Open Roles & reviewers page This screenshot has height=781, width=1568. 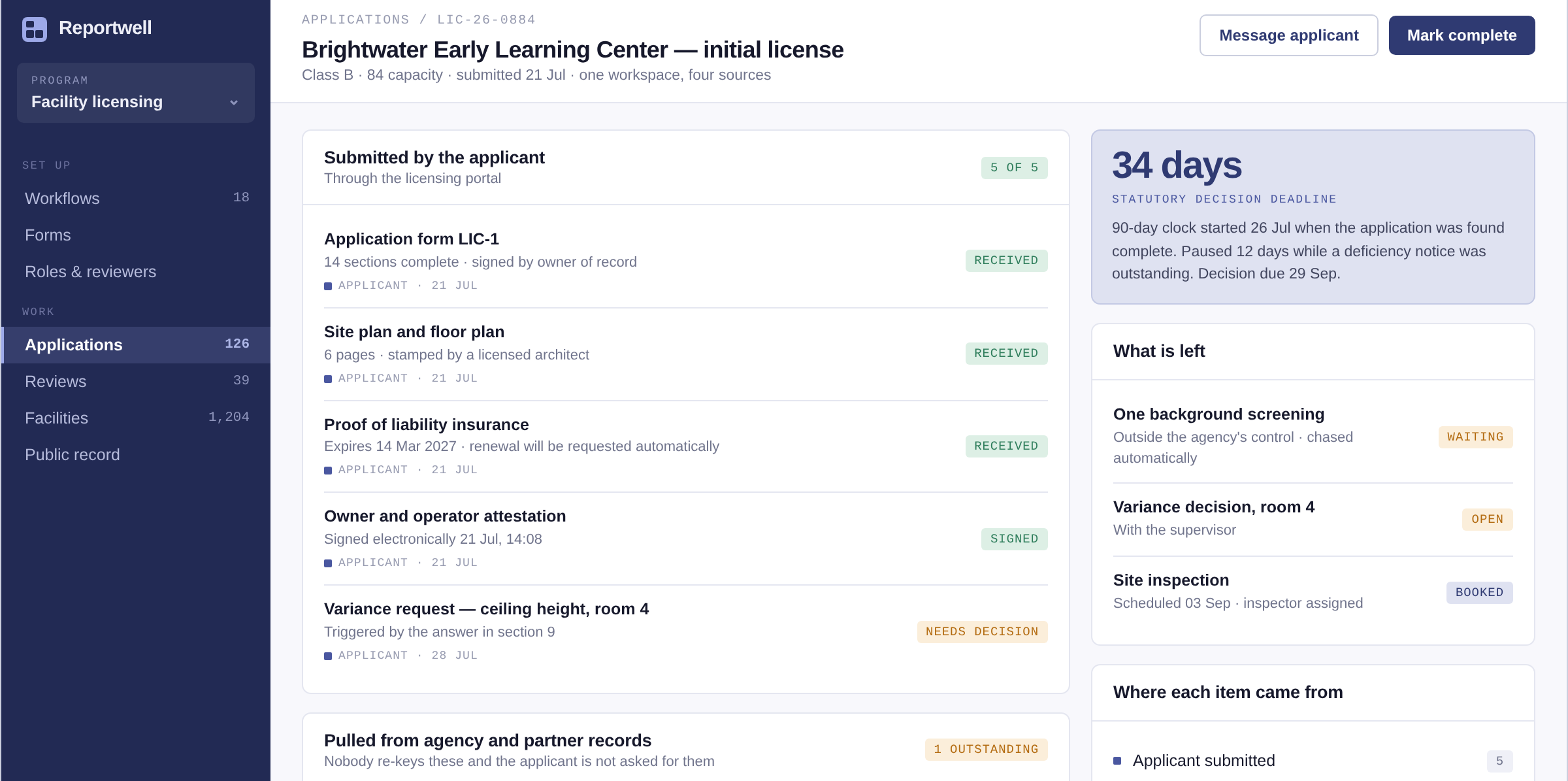[136, 271]
